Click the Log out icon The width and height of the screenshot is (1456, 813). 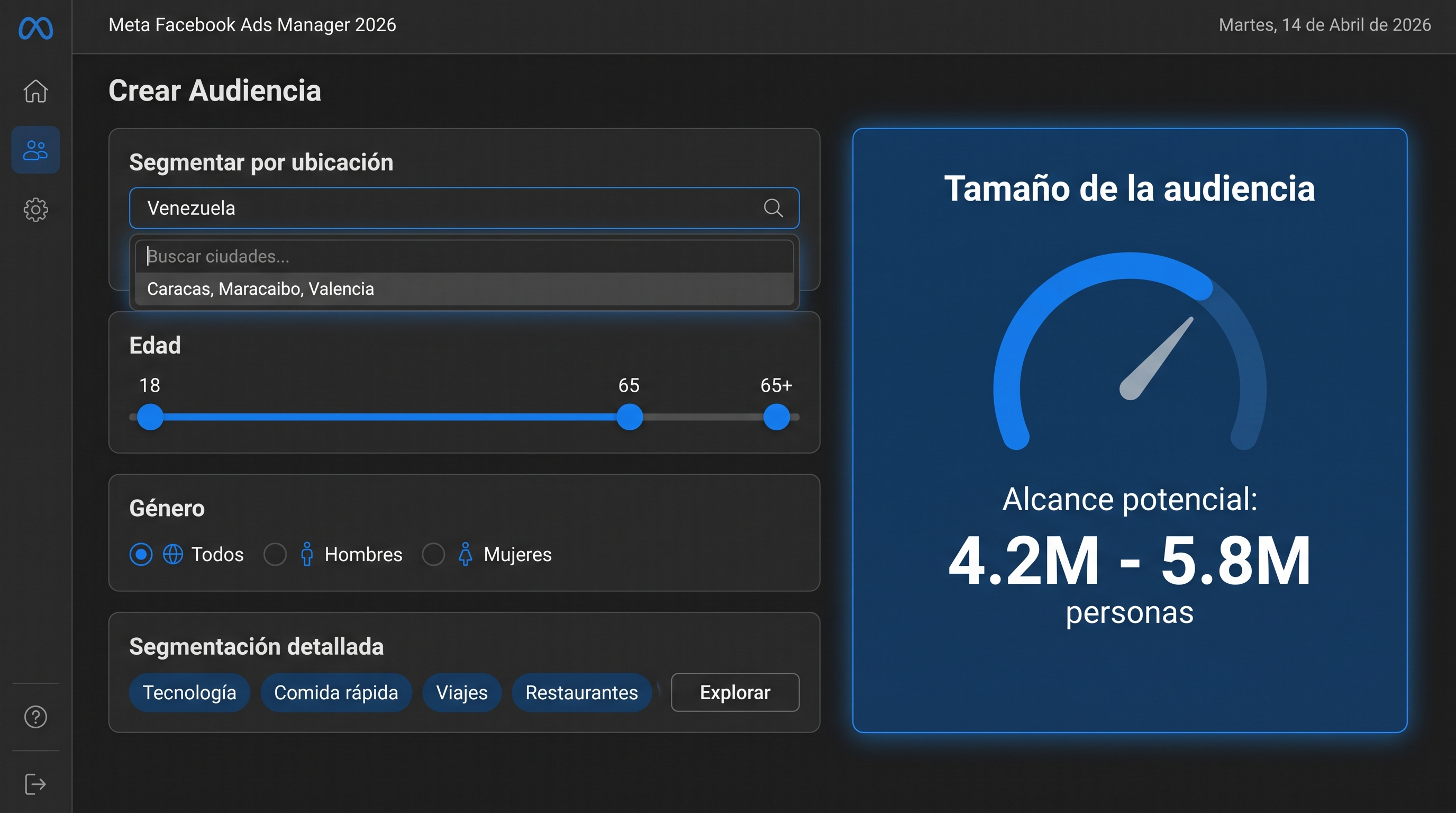tap(35, 784)
